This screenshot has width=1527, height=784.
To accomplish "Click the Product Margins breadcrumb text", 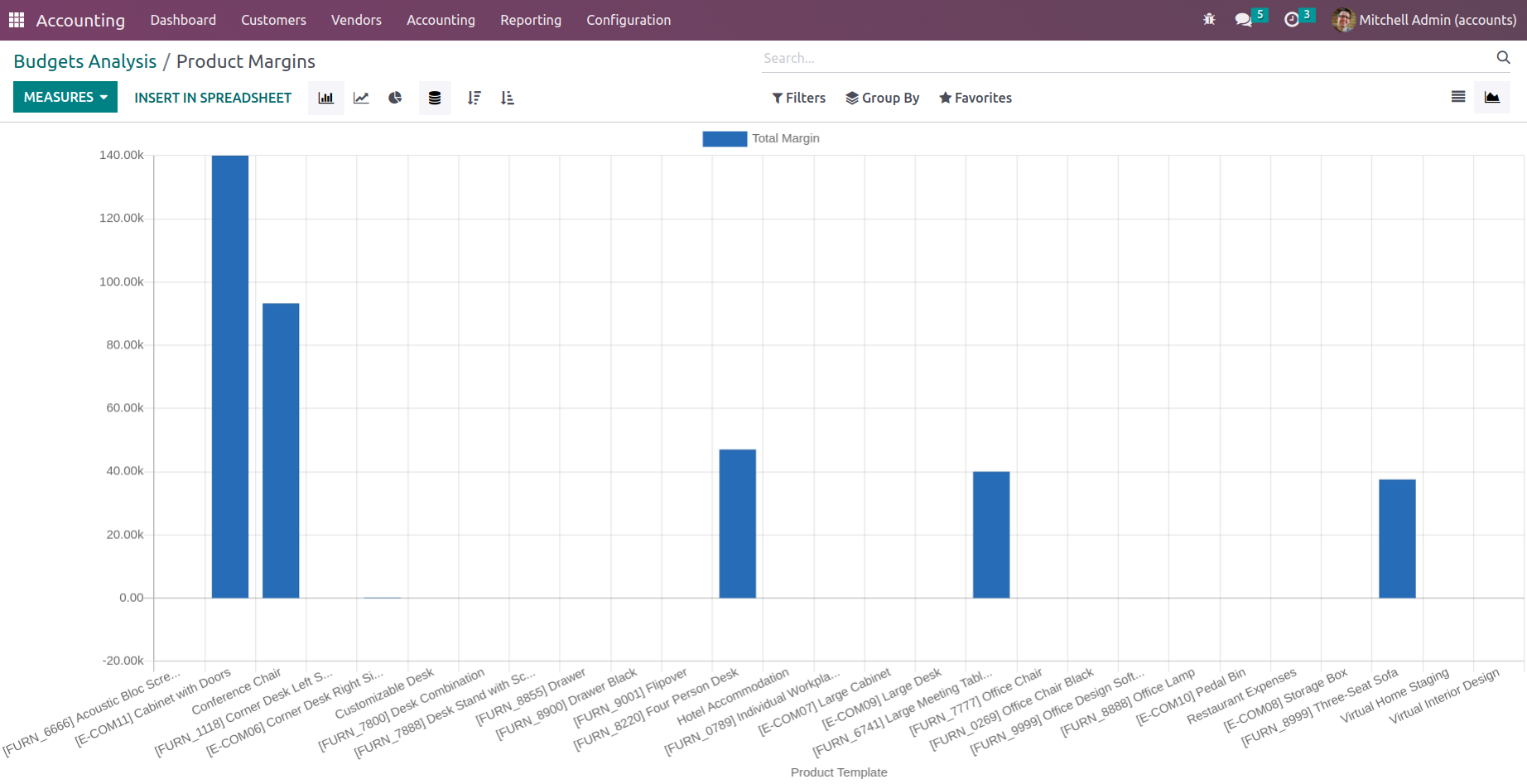I will [246, 61].
